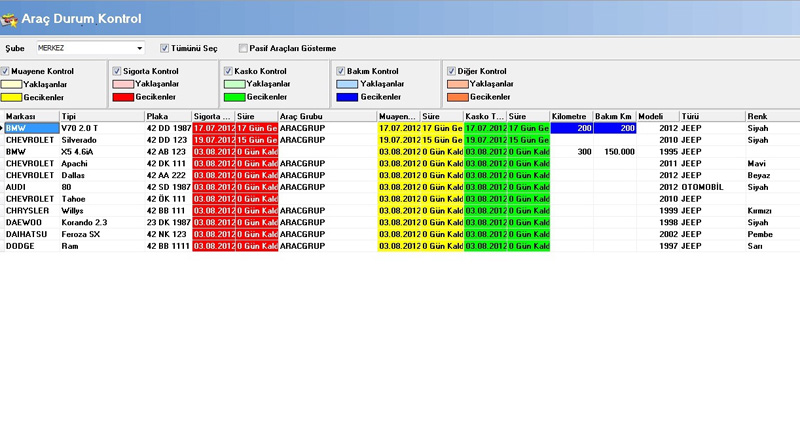
Task: Click Kasko Yaklaşanlar light green swatch
Action: [235, 84]
